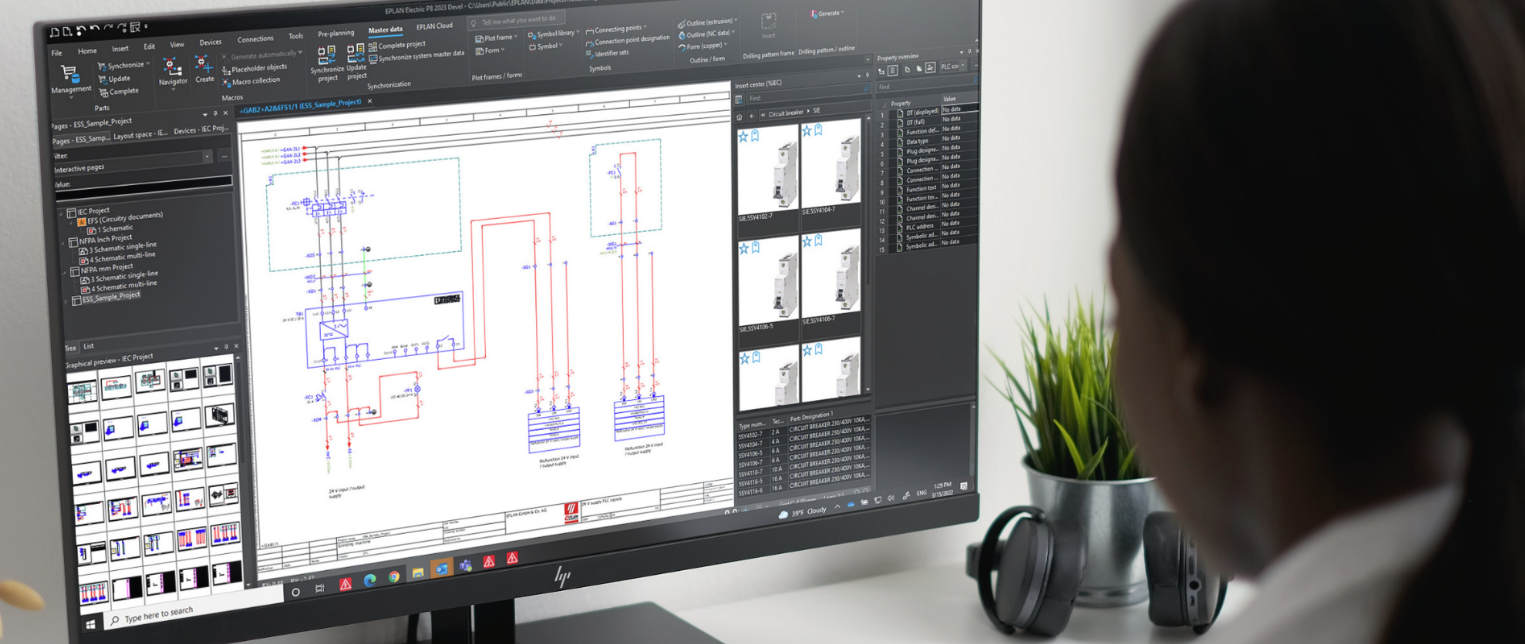Open the Placeholder objects tool

(x=260, y=67)
